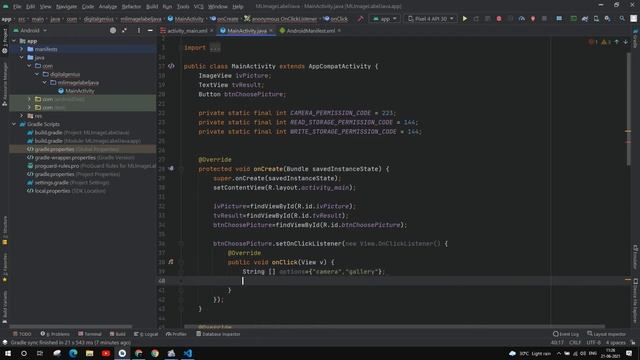This screenshot has height=360, width=640.
Task: Select opened file target icon in Project panel
Action: [x=113, y=30]
